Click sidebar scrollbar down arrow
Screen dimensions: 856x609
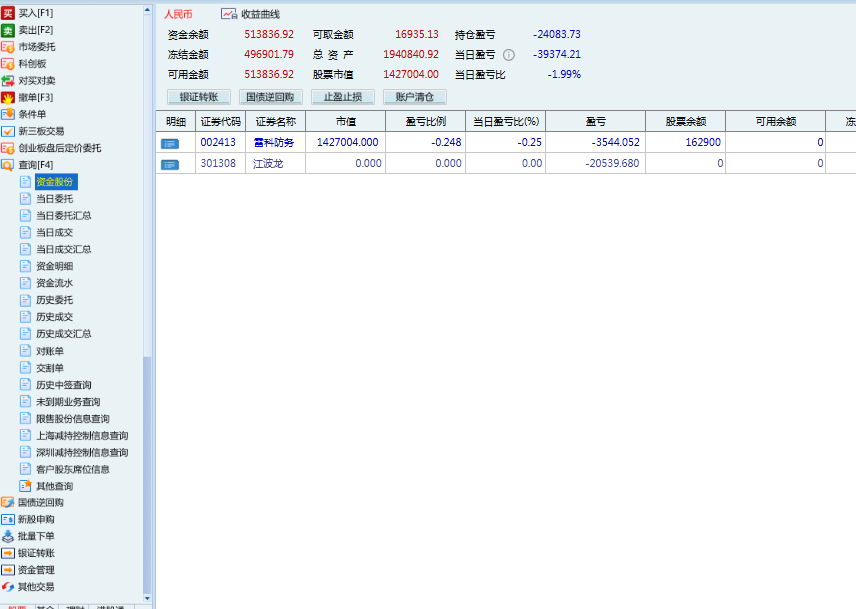tap(147, 599)
